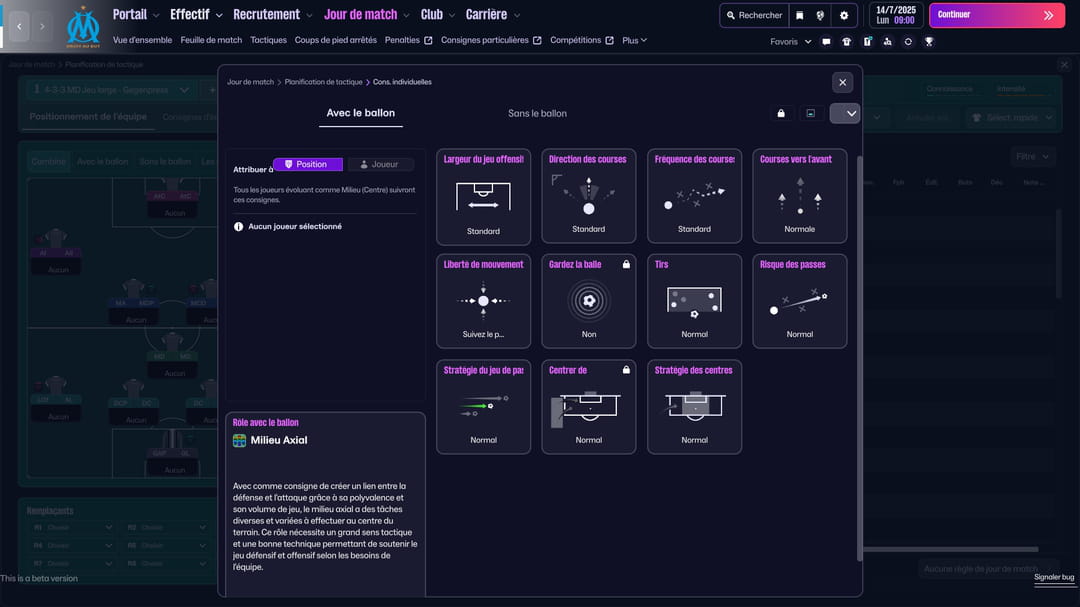Click the padlock icon in dialog header
The height and width of the screenshot is (607, 1080).
781,113
